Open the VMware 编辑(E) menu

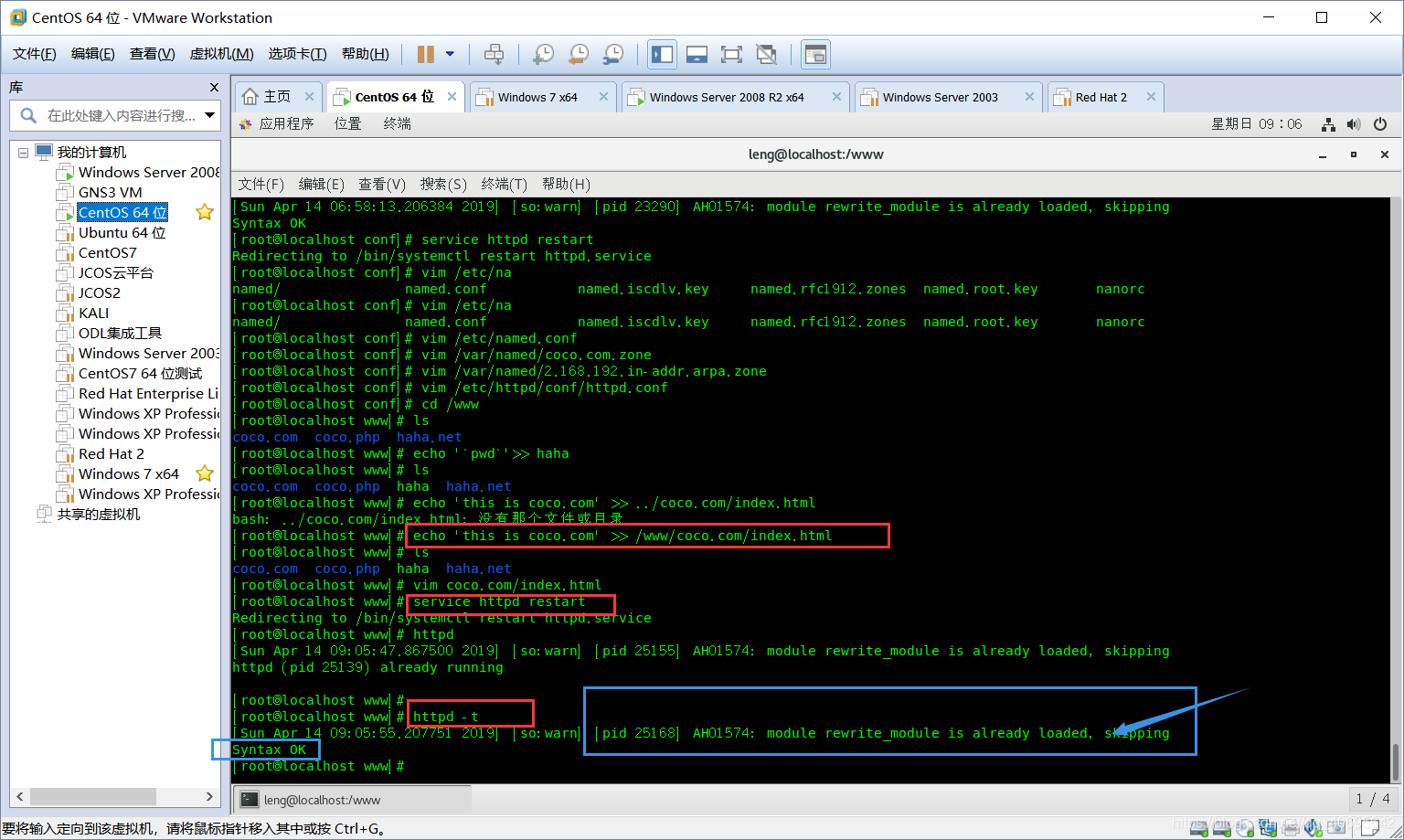click(x=93, y=54)
